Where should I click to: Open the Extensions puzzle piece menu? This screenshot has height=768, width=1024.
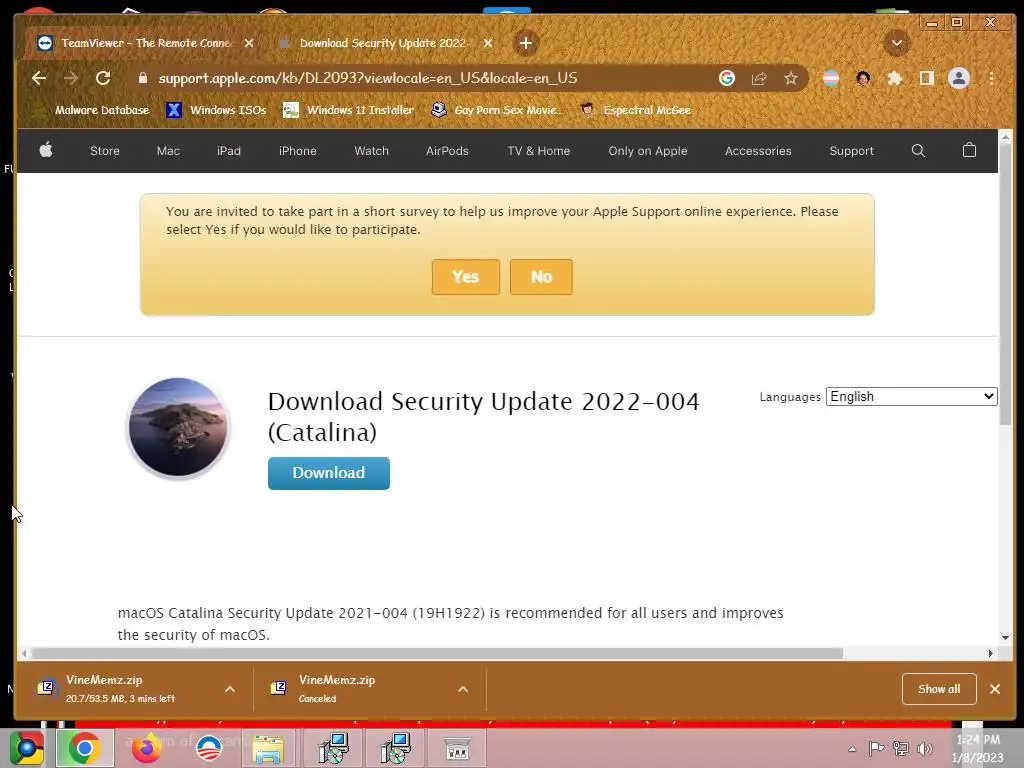click(x=895, y=78)
